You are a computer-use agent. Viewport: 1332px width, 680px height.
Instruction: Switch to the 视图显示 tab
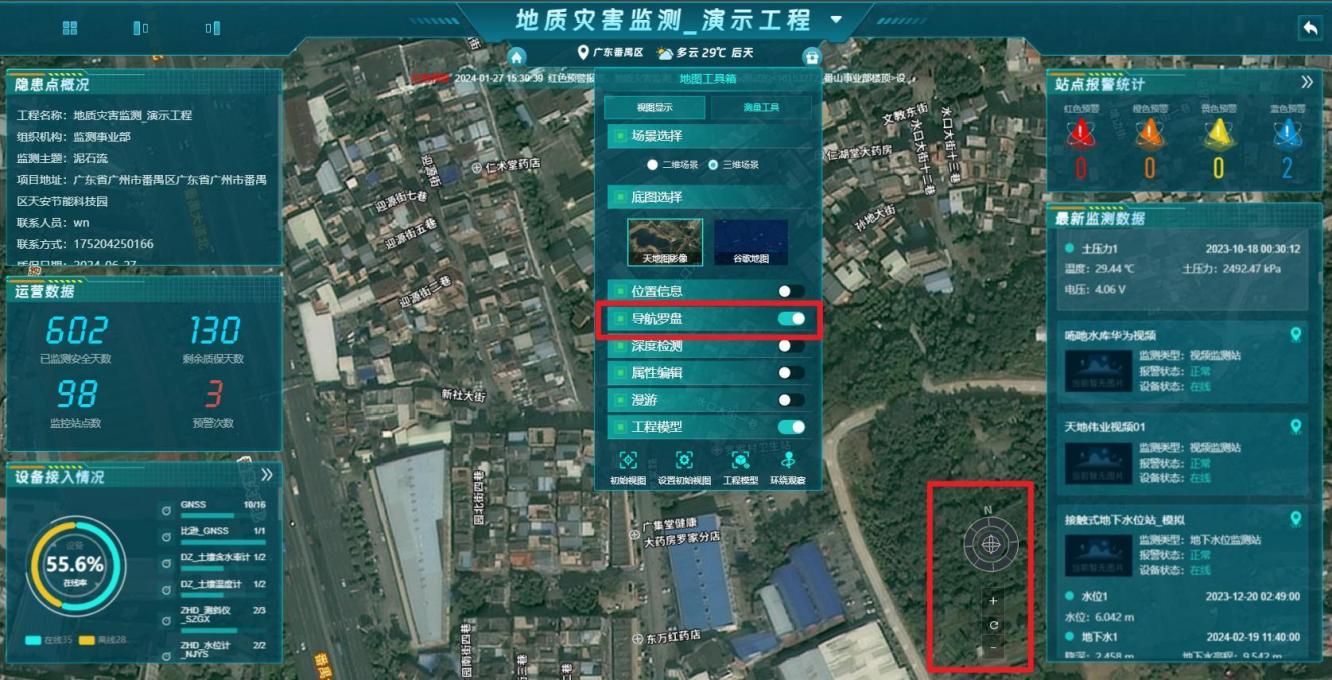click(x=654, y=108)
